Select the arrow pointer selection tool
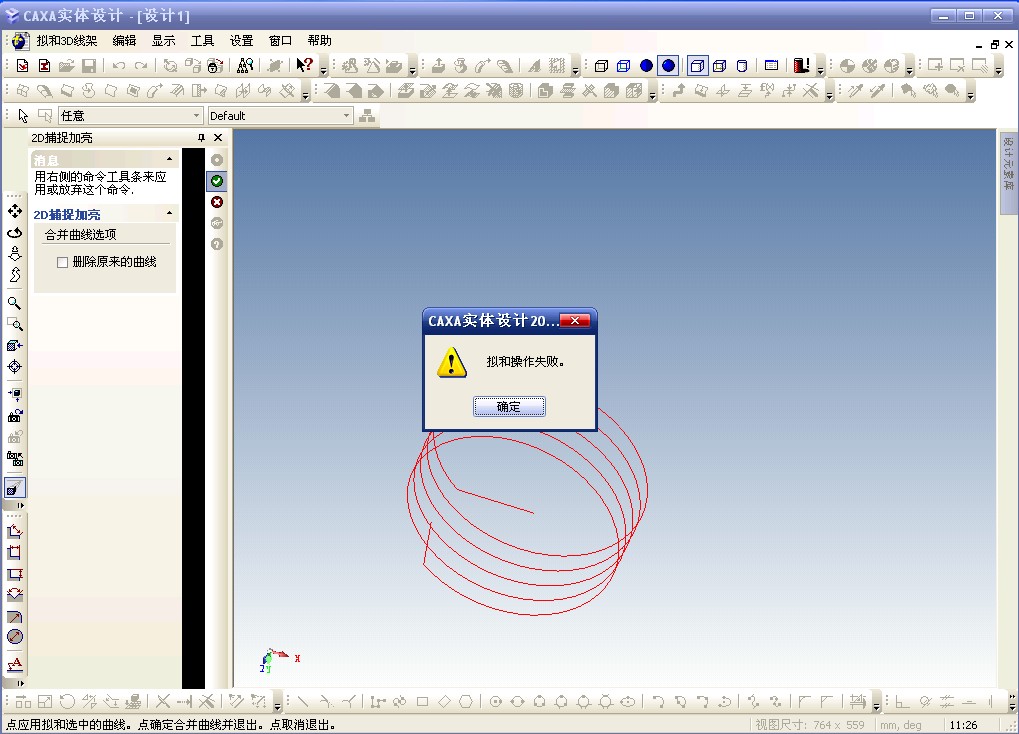 pyautogui.click(x=23, y=116)
